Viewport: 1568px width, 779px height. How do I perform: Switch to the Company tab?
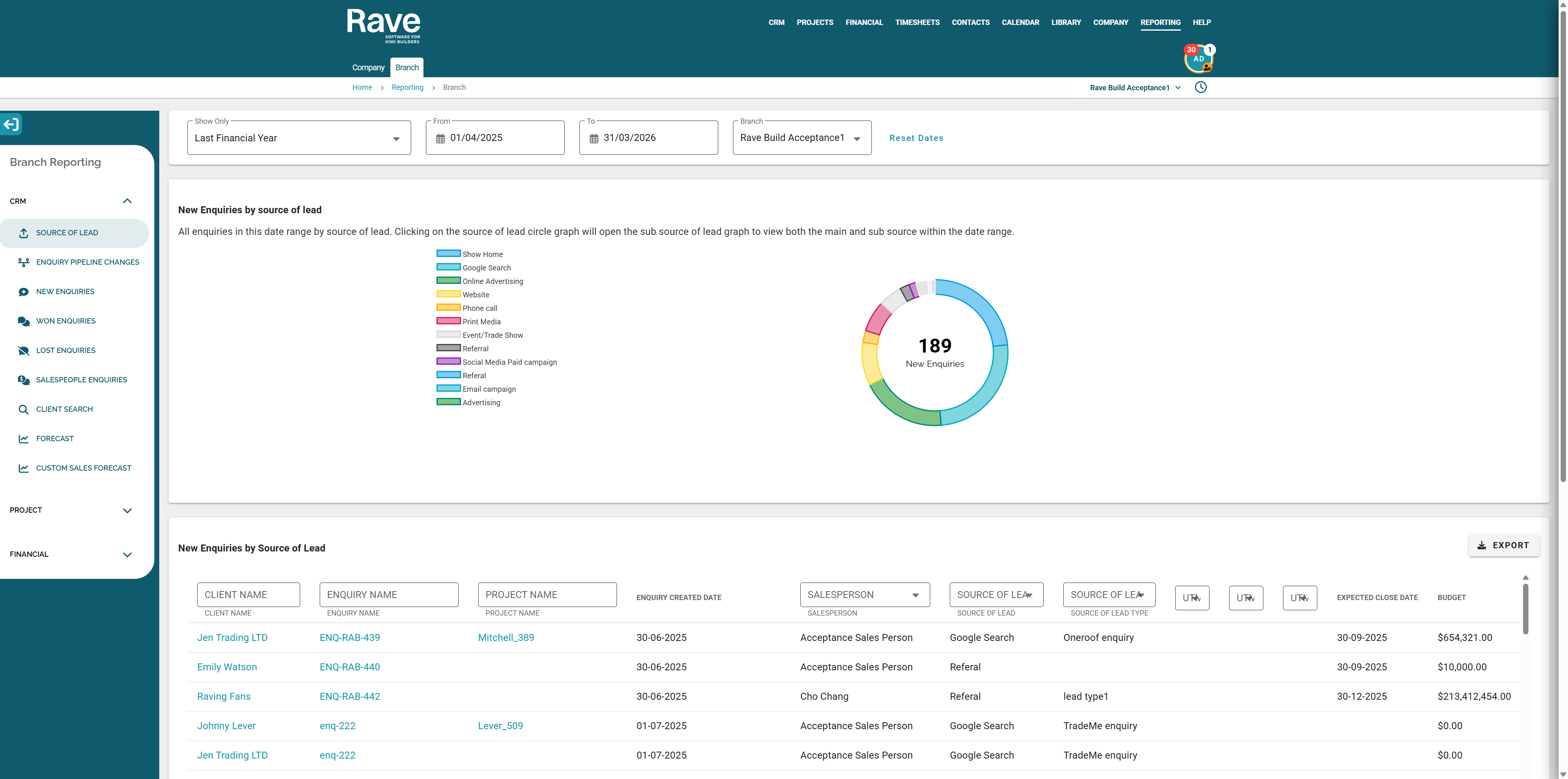[368, 68]
